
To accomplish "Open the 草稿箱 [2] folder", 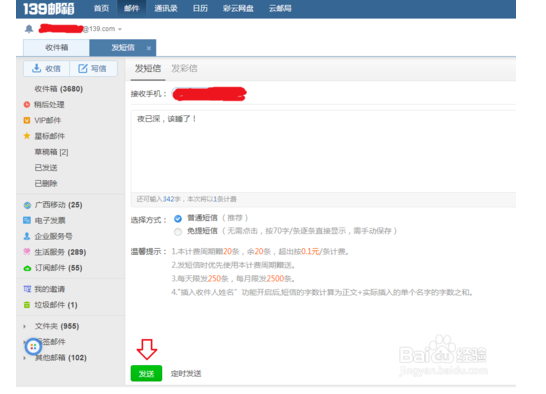I will 51,152.
